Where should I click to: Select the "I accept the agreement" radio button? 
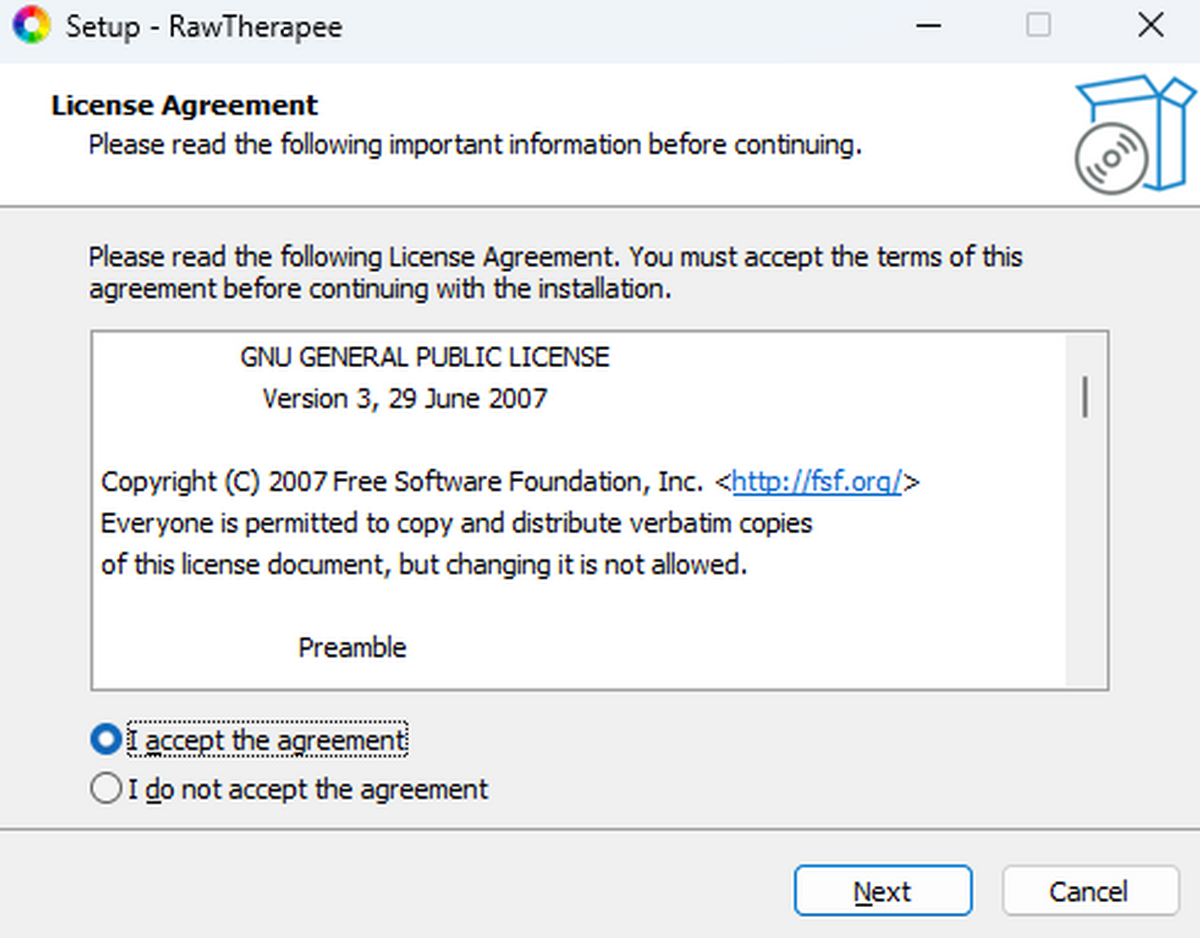coord(105,740)
